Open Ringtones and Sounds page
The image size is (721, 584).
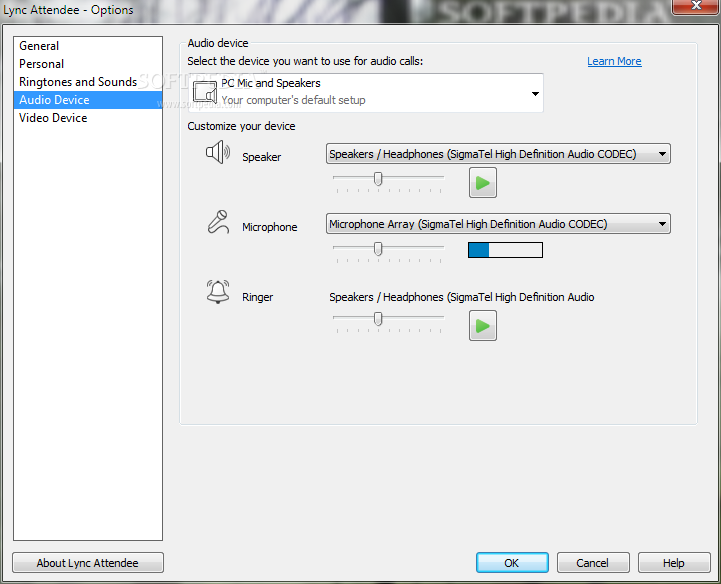pos(88,82)
